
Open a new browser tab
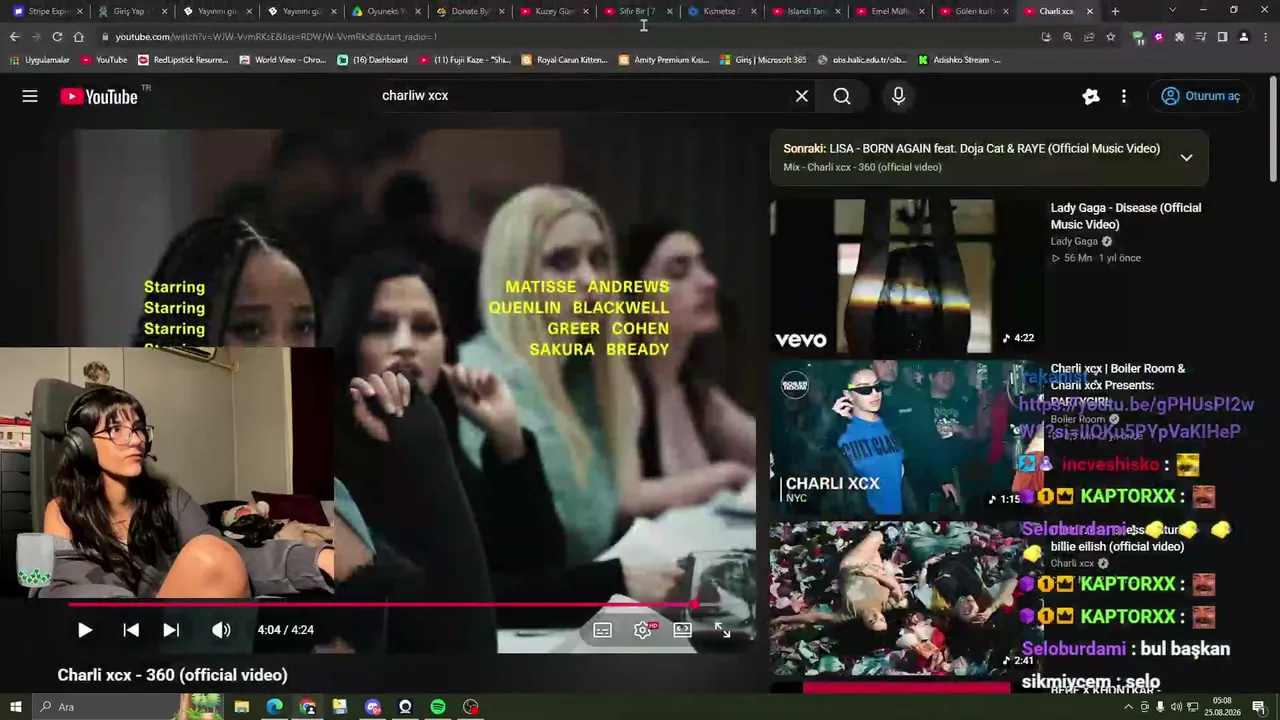click(1115, 11)
